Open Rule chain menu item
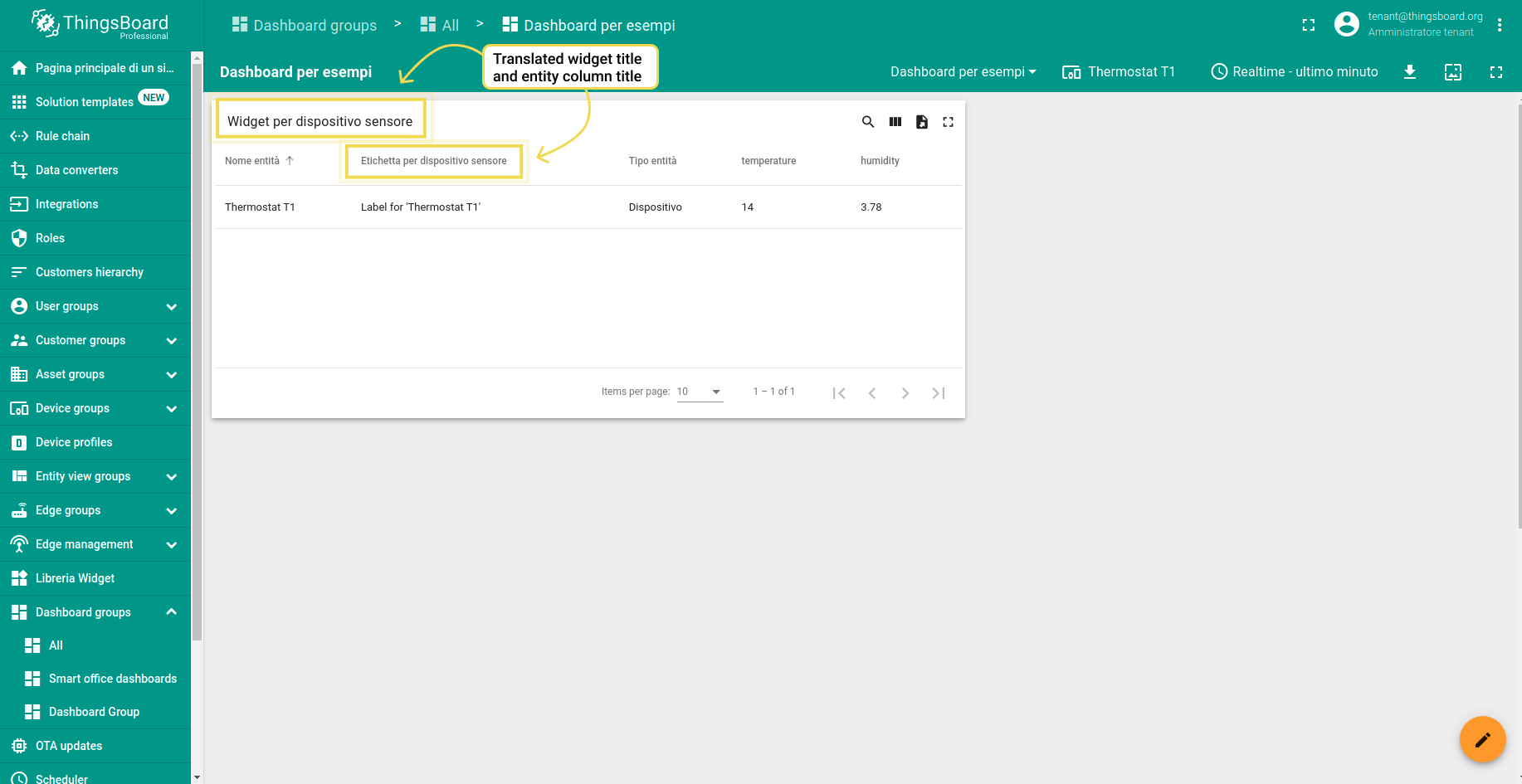1522x784 pixels. (62, 136)
